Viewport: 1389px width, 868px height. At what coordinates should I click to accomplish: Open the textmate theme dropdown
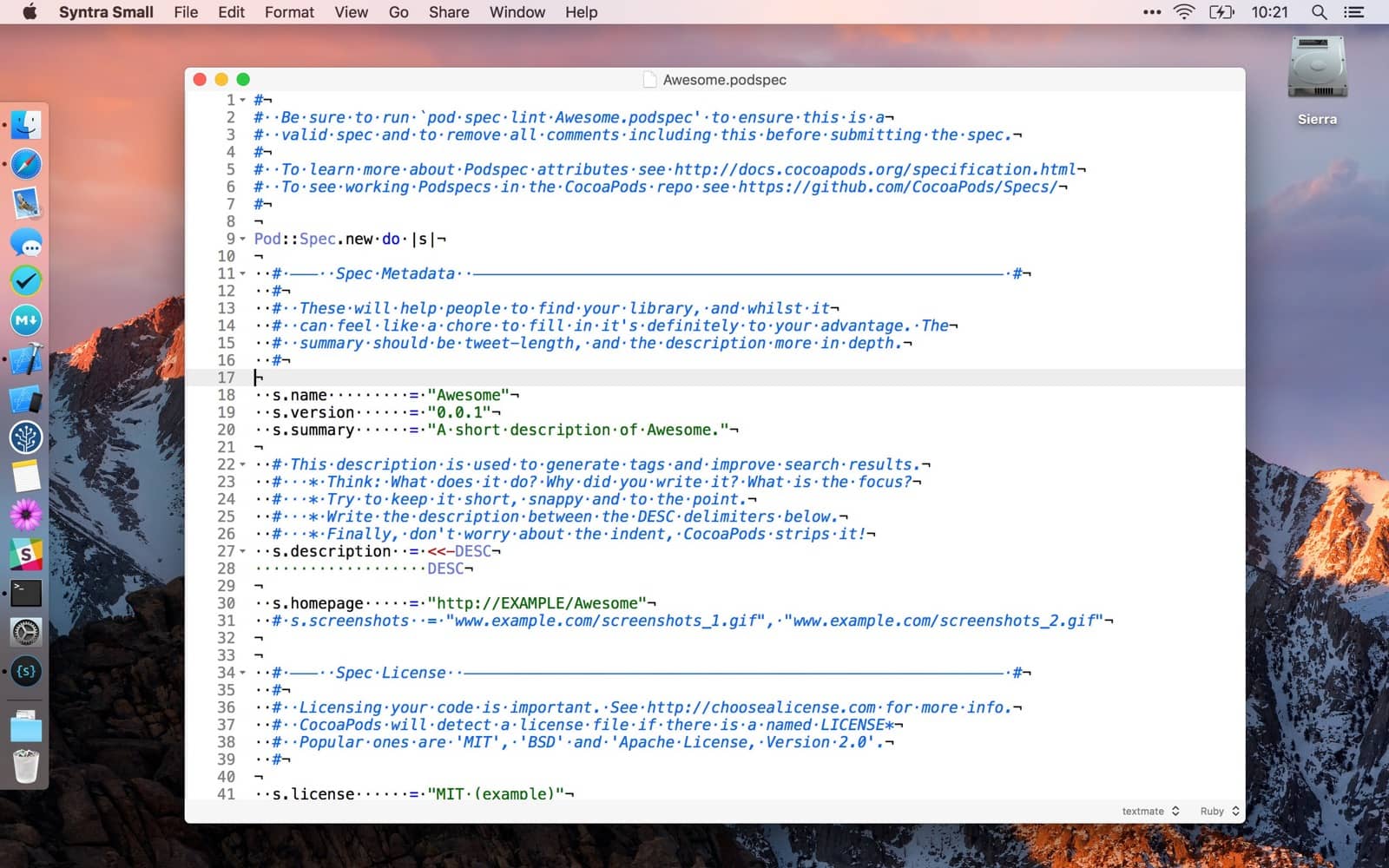tap(1150, 811)
